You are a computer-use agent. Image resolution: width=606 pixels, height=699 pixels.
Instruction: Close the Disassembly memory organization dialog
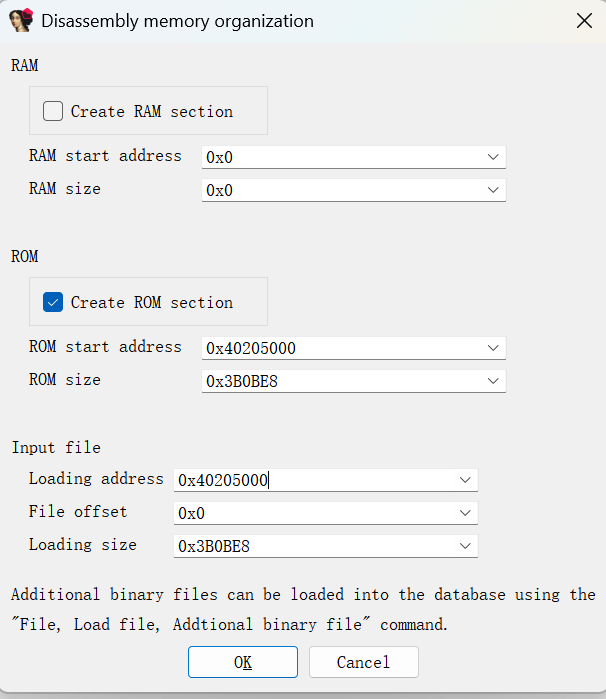tap(583, 20)
